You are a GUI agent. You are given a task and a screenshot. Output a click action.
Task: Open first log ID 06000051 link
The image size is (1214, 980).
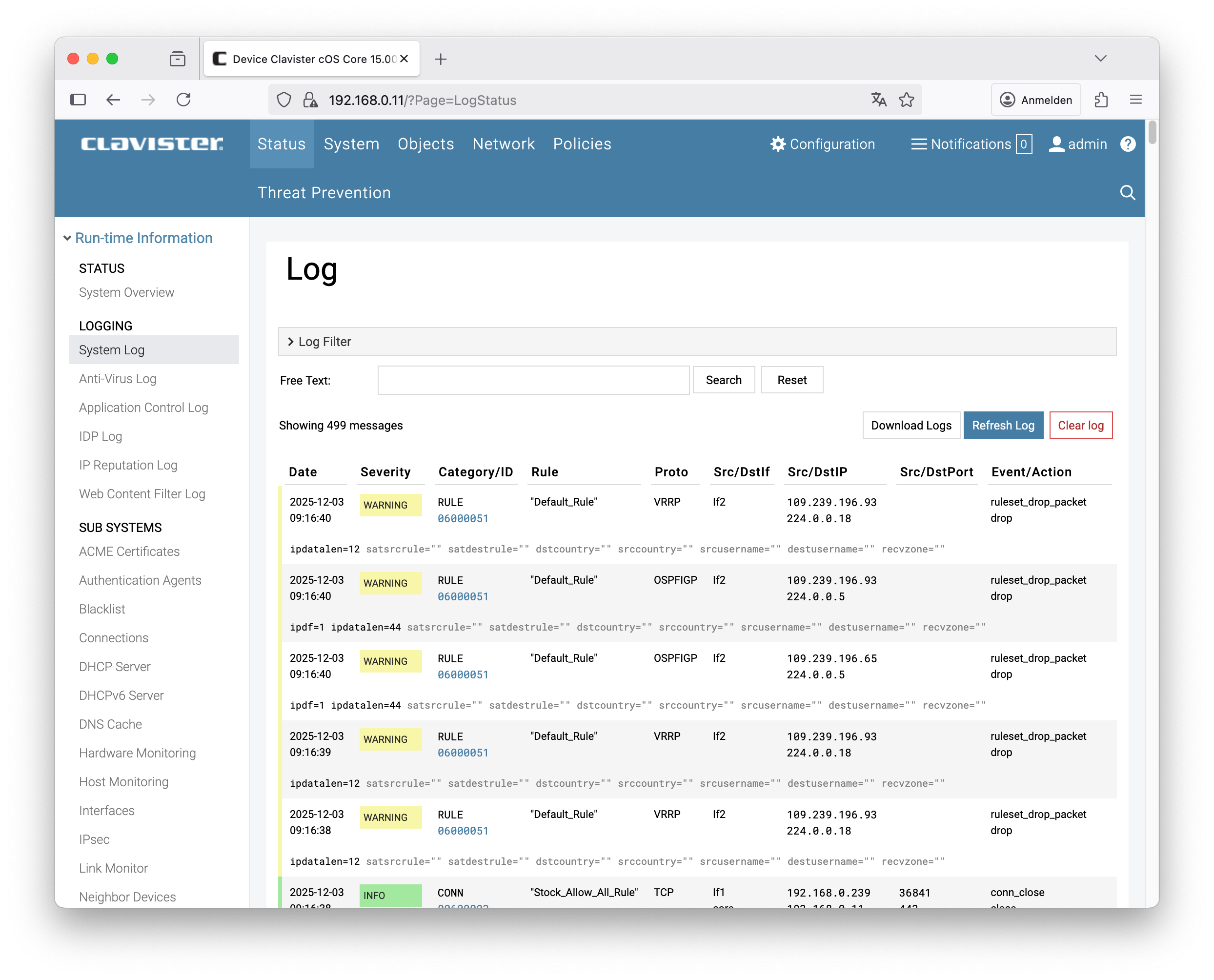[463, 518]
